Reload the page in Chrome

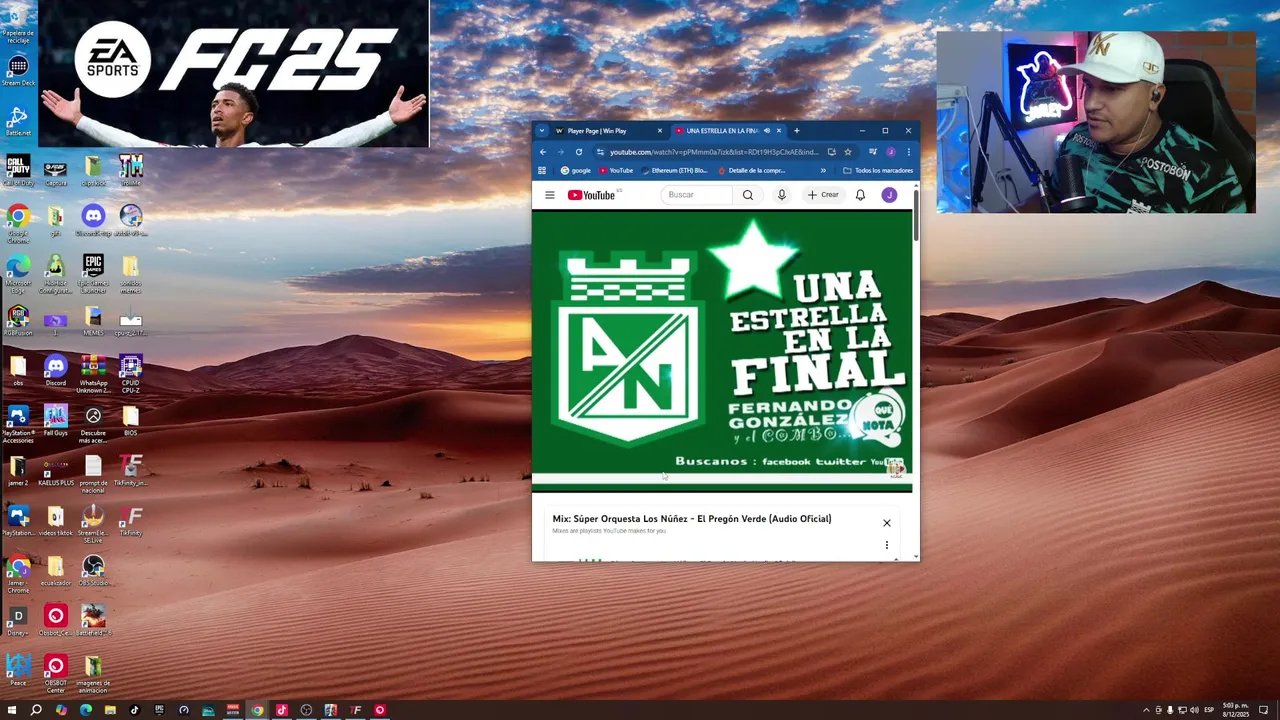(578, 152)
